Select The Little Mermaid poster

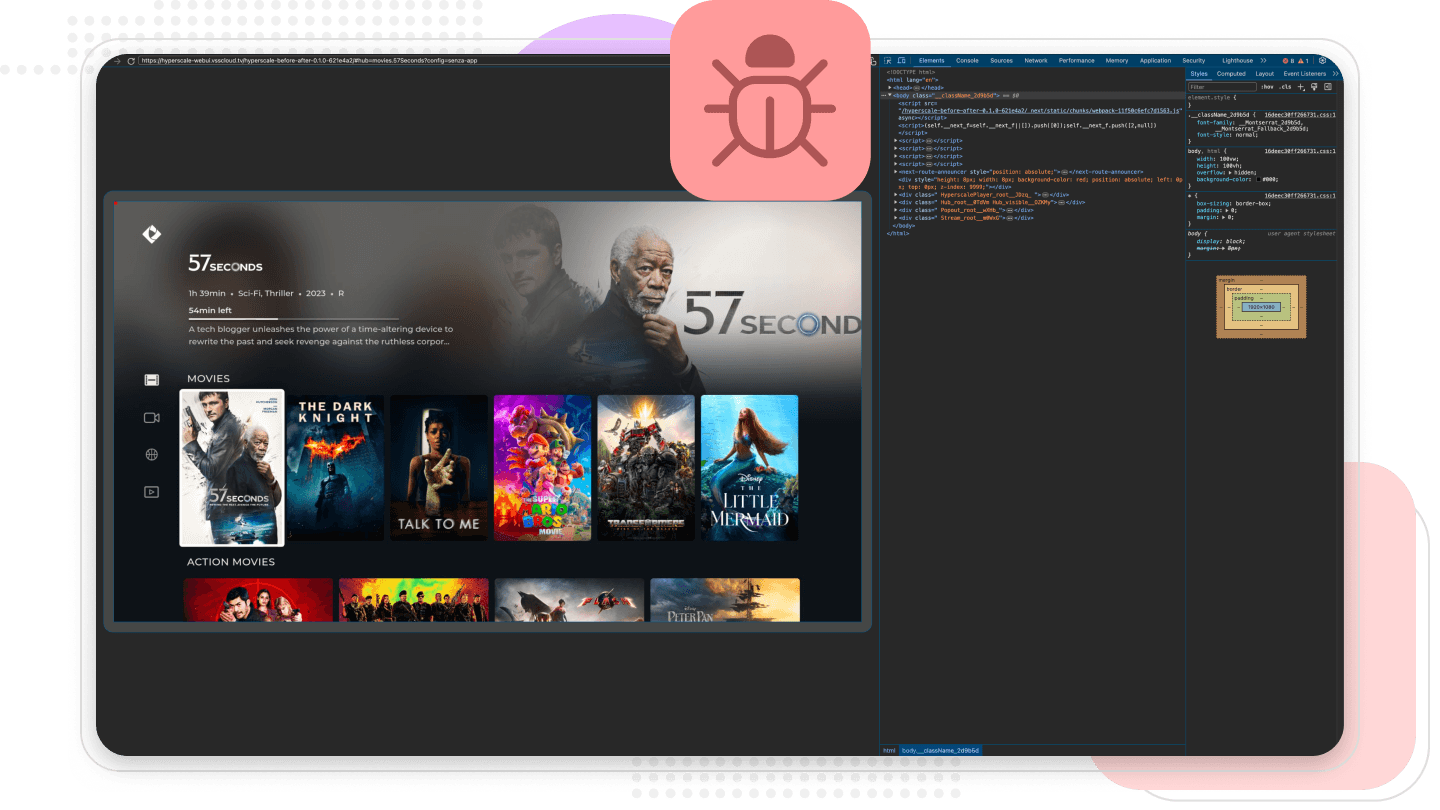[x=750, y=468]
